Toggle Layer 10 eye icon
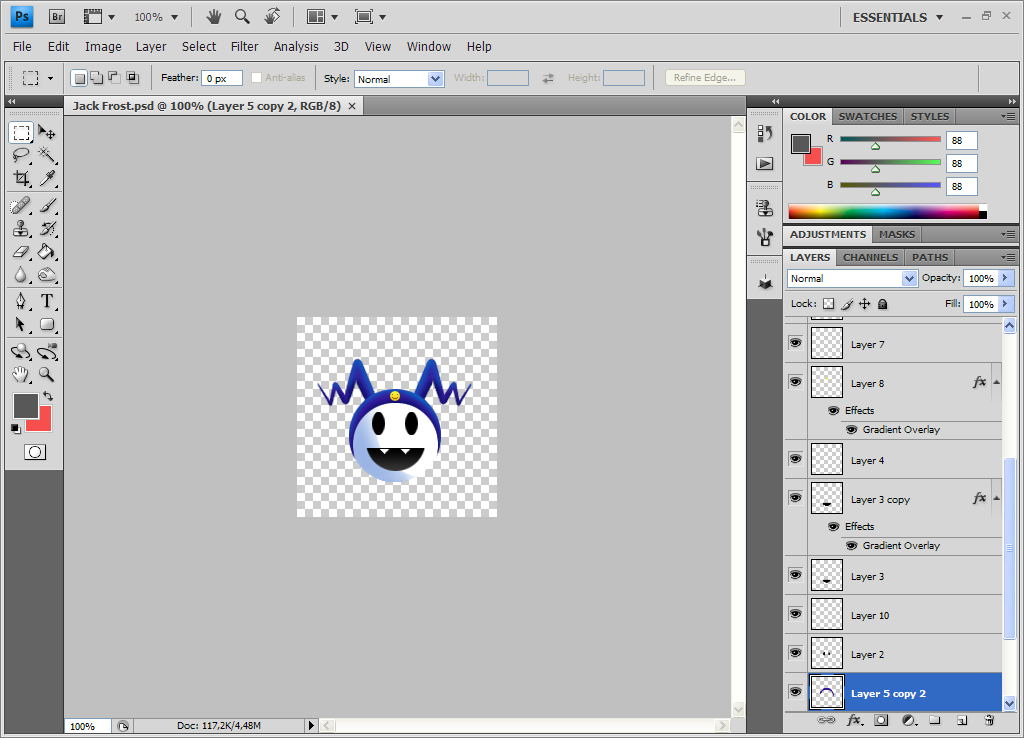This screenshot has height=738, width=1024. 795,614
